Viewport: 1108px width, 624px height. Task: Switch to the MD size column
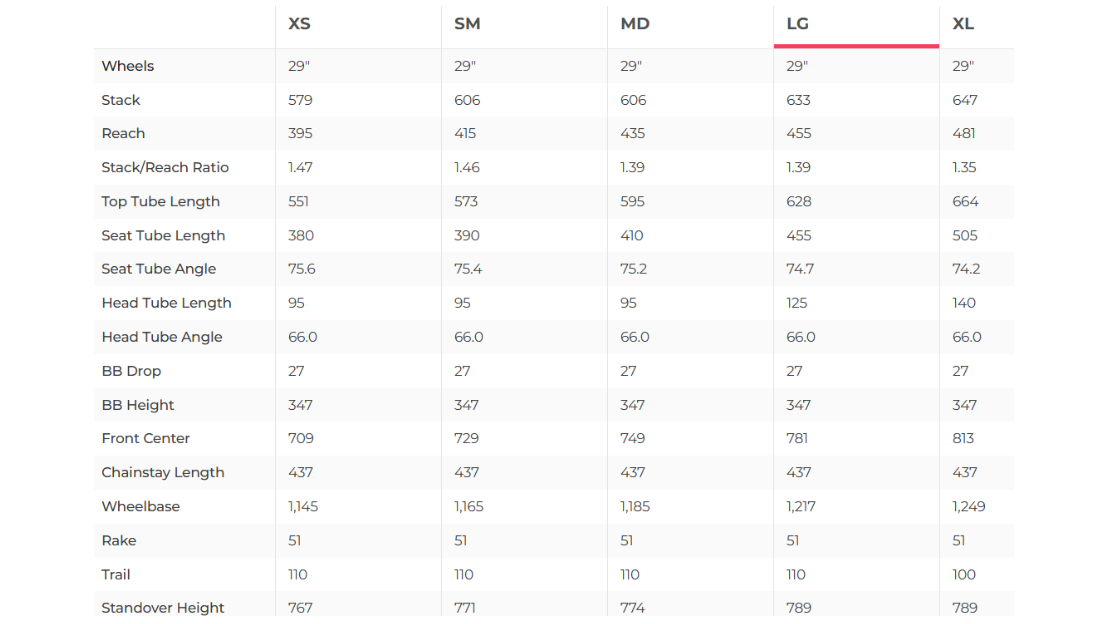[x=635, y=24]
